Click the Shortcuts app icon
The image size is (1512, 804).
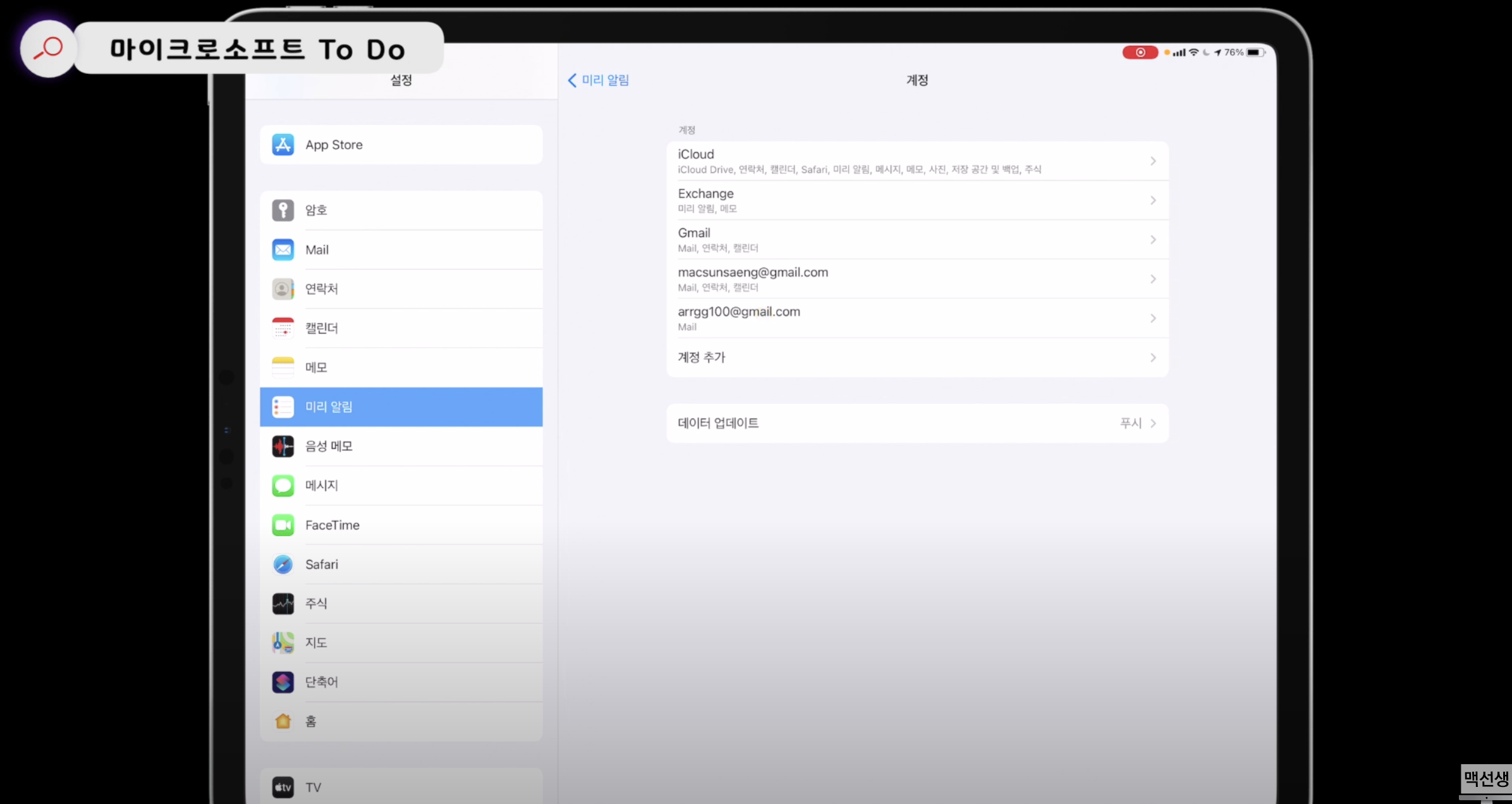pos(283,682)
